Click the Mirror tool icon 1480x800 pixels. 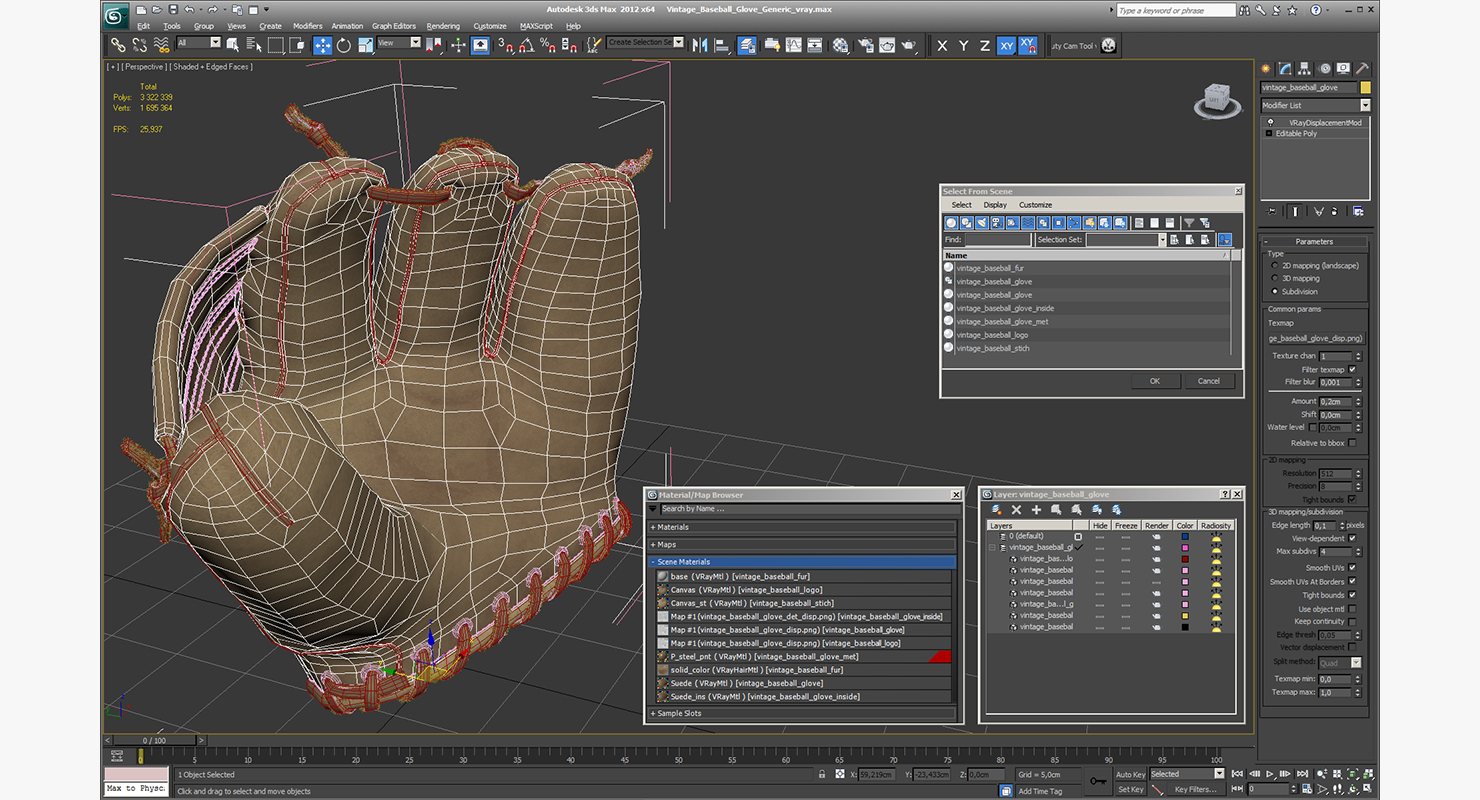[x=700, y=45]
